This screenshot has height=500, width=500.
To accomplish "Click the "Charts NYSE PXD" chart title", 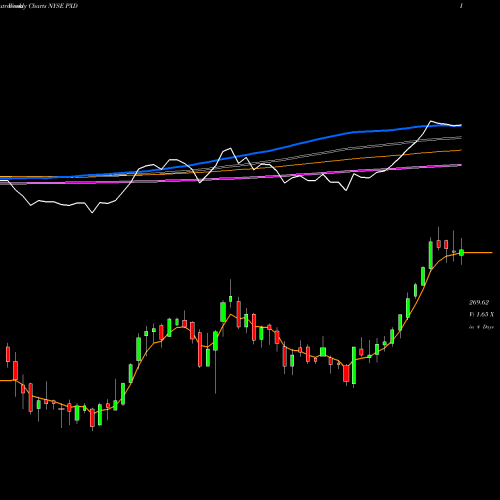I will click(53, 6).
